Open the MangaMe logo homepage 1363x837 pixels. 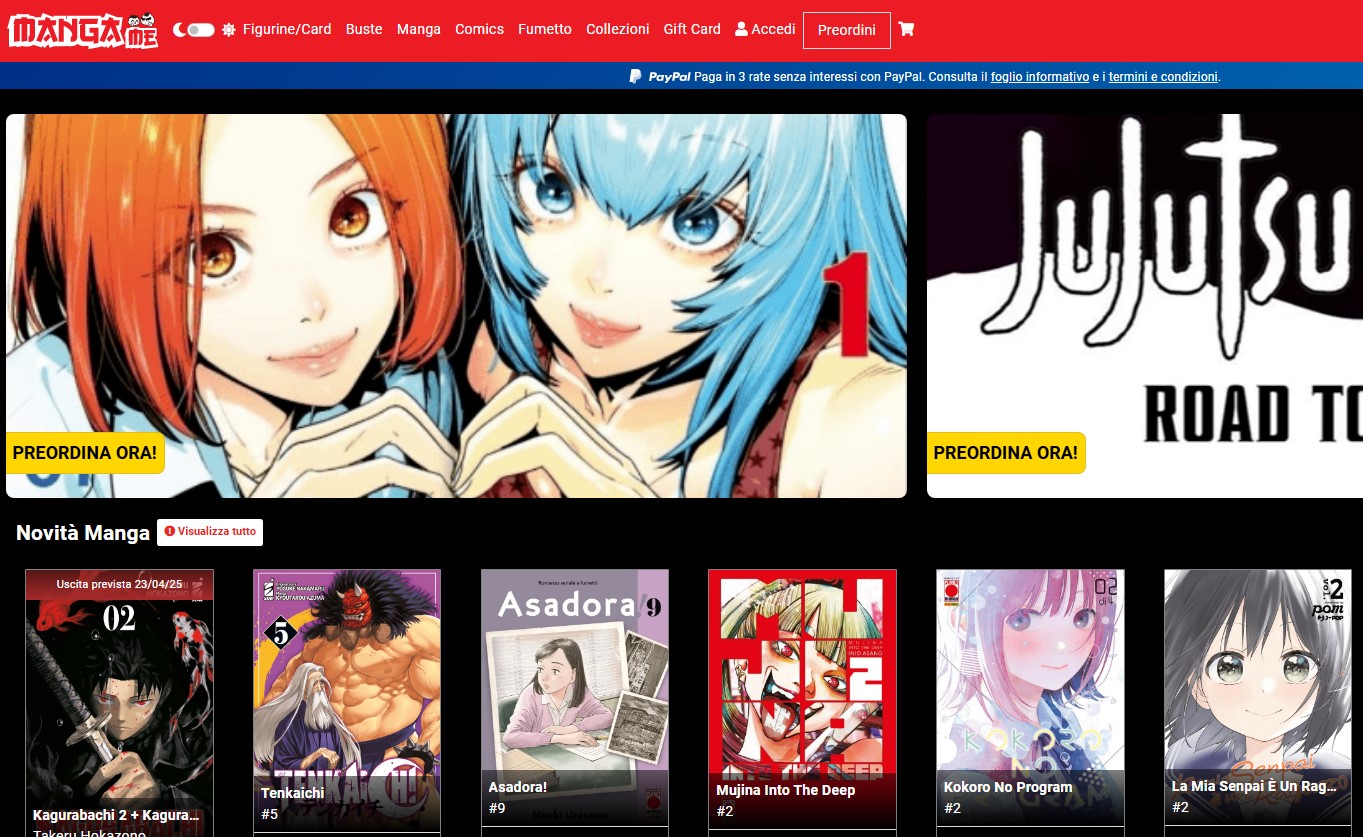pyautogui.click(x=83, y=30)
